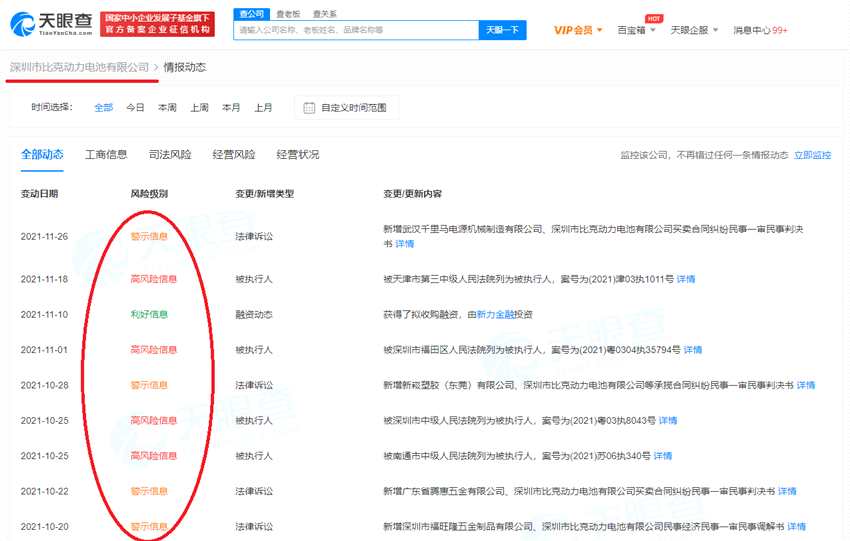Filter time by 本周
The image size is (850, 541).
pos(167,107)
